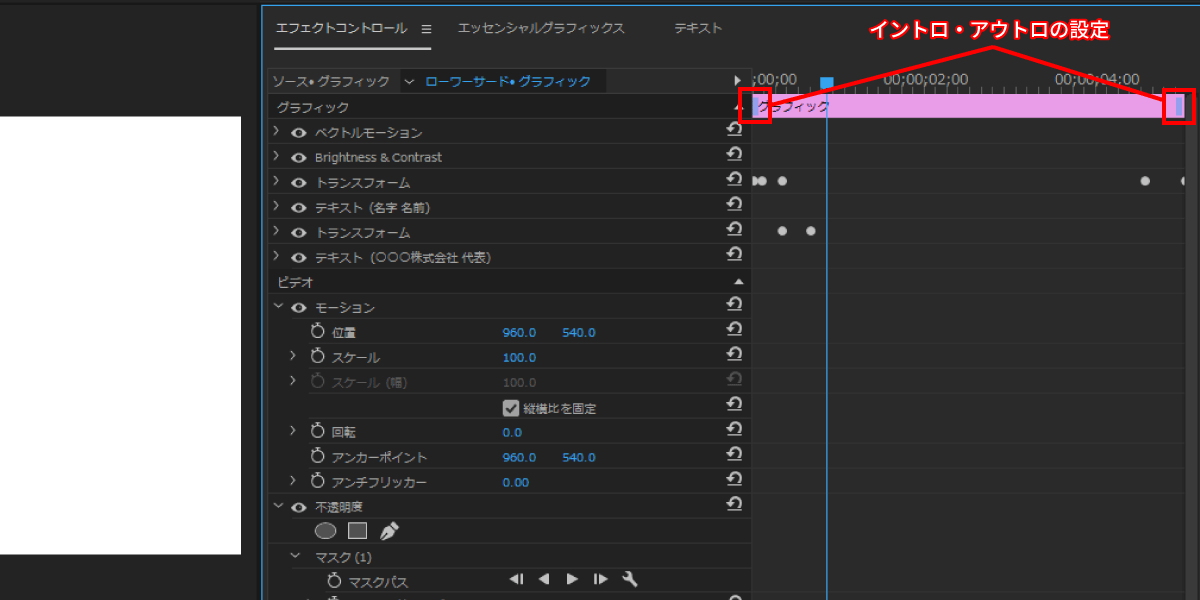The image size is (1200, 600).
Task: Open the dropdown arrow beside ソース• グラフィック
Action: tap(409, 81)
